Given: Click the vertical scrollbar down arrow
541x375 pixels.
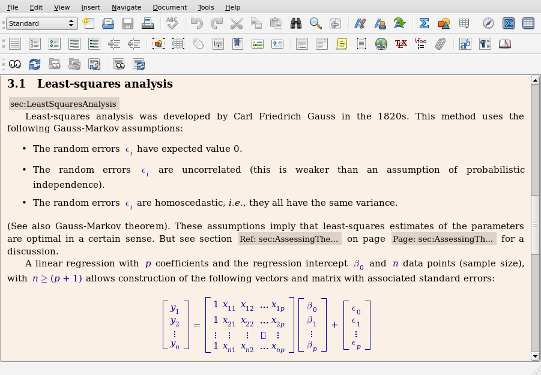Looking at the screenshot, I should point(535,356).
